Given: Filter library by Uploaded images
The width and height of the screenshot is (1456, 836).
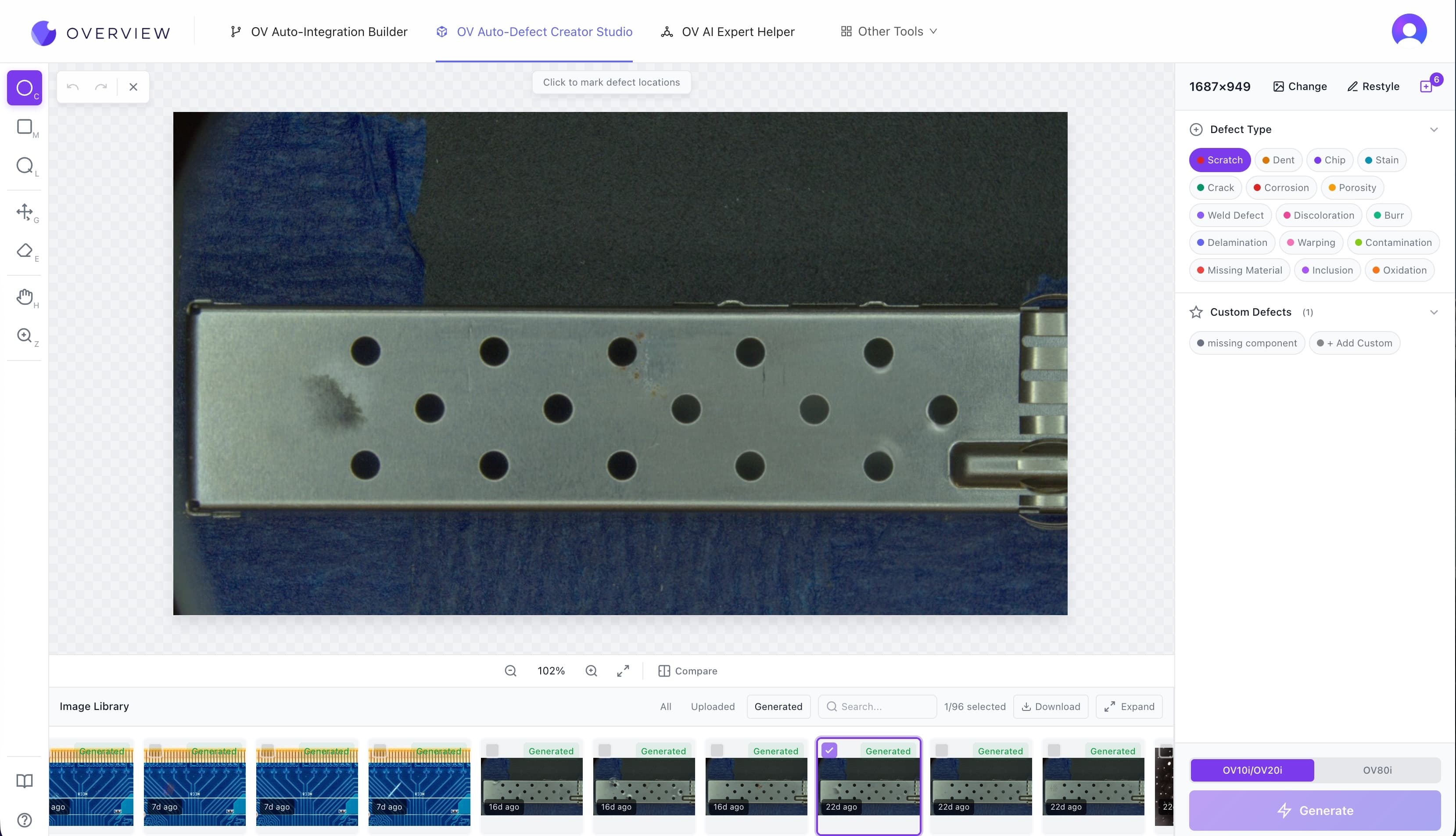Looking at the screenshot, I should click(713, 706).
